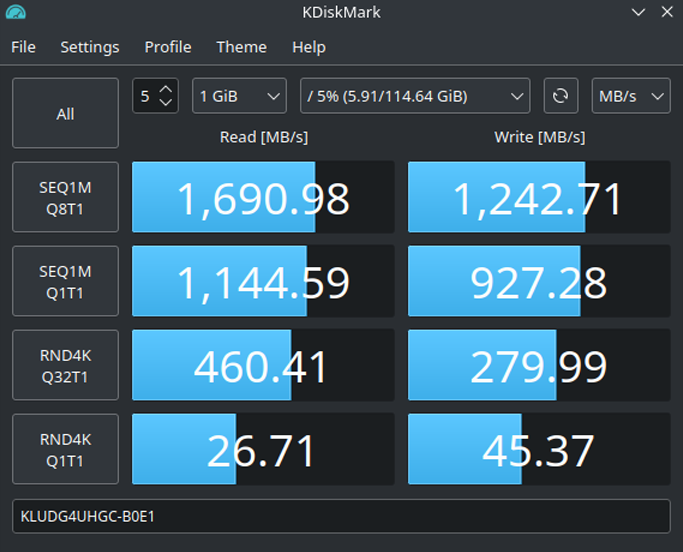Minimize the KDiskMark window
The width and height of the screenshot is (683, 552).
tap(638, 13)
